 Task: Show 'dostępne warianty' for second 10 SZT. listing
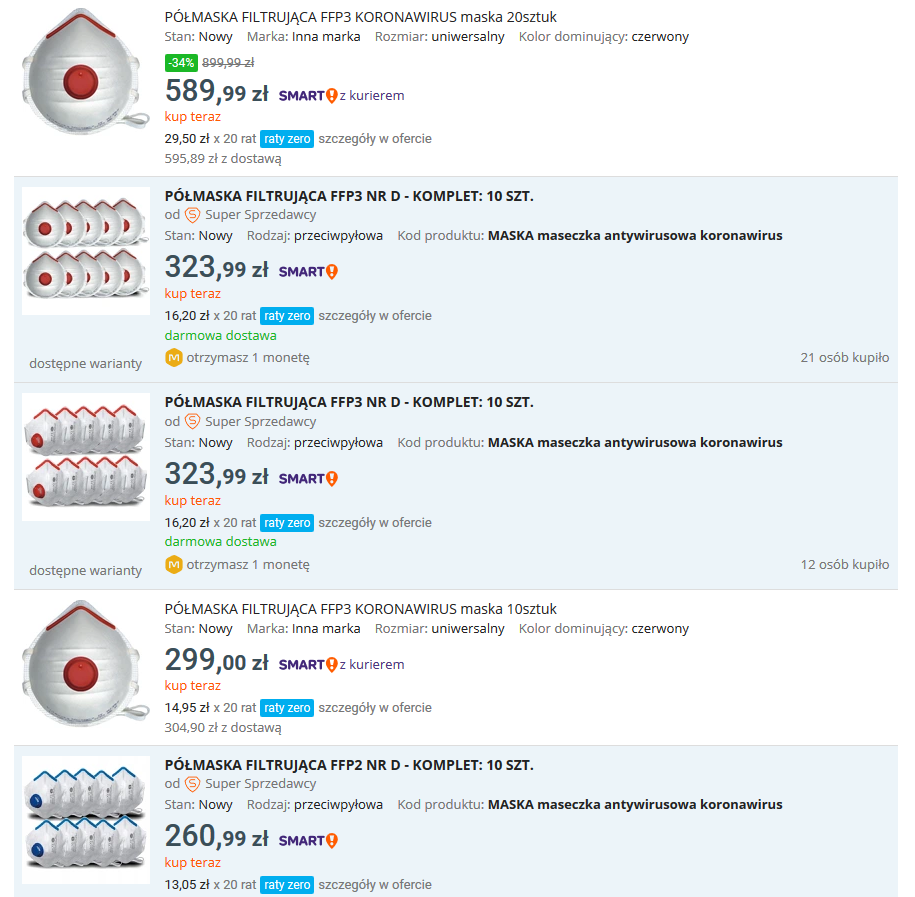coord(85,570)
